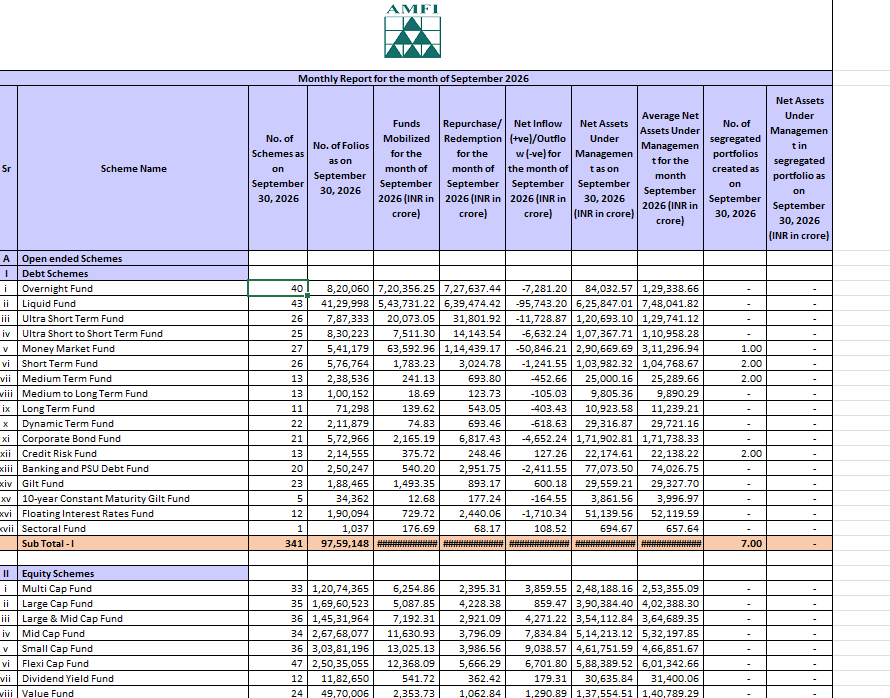The height and width of the screenshot is (698, 890).
Task: Select the 'Value Fund' cell
Action: click(x=133, y=693)
